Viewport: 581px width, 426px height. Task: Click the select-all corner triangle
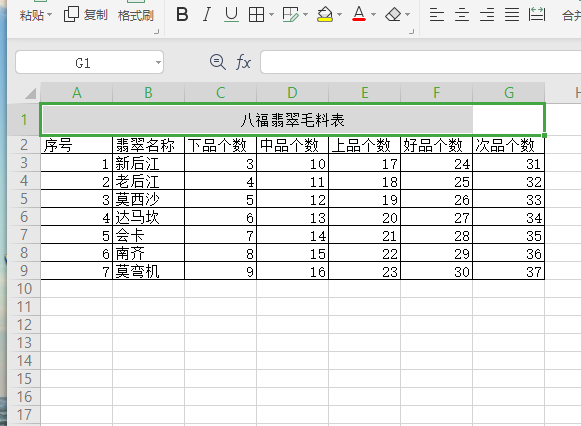(30, 94)
